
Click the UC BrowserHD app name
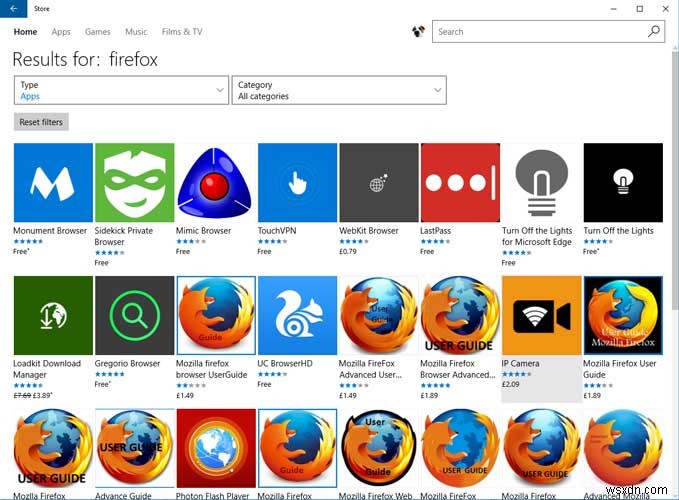285,363
